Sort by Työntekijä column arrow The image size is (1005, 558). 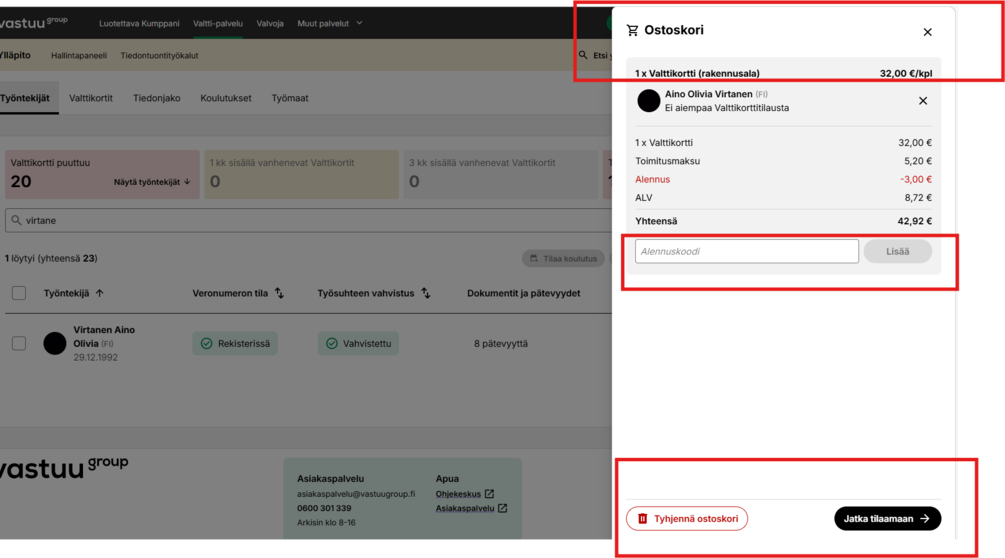(99, 293)
